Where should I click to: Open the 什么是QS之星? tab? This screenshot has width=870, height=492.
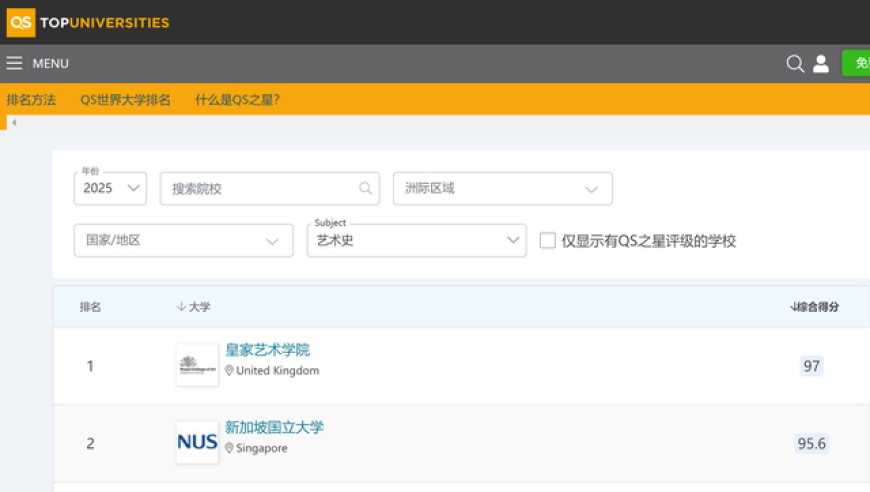tap(237, 100)
